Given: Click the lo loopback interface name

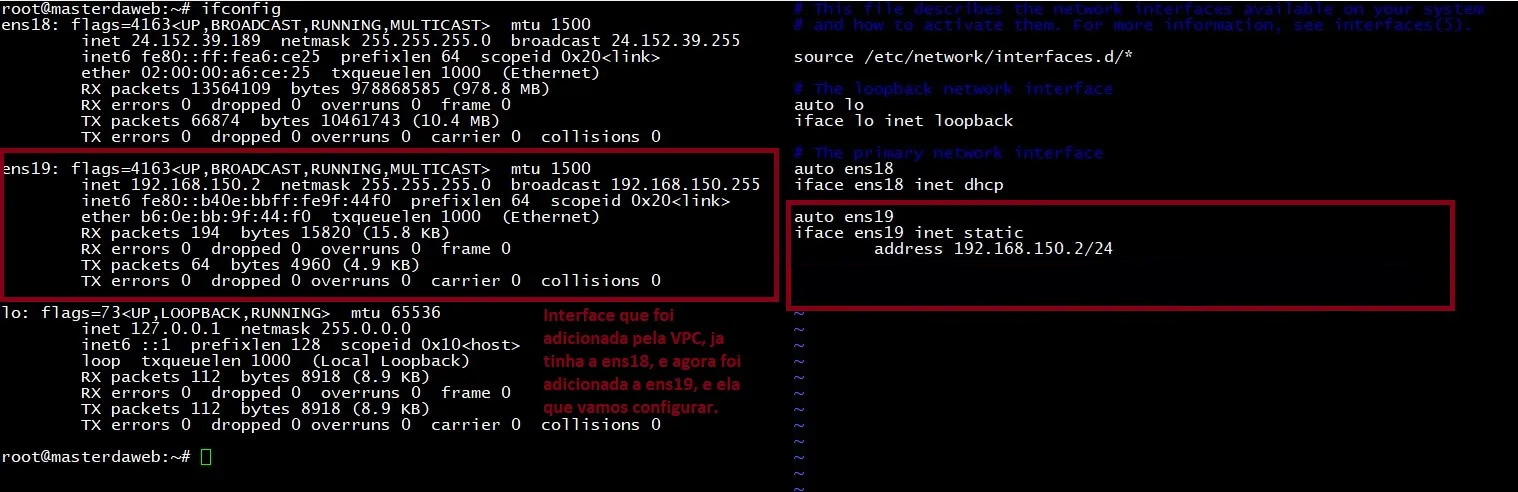Looking at the screenshot, I should (10, 313).
